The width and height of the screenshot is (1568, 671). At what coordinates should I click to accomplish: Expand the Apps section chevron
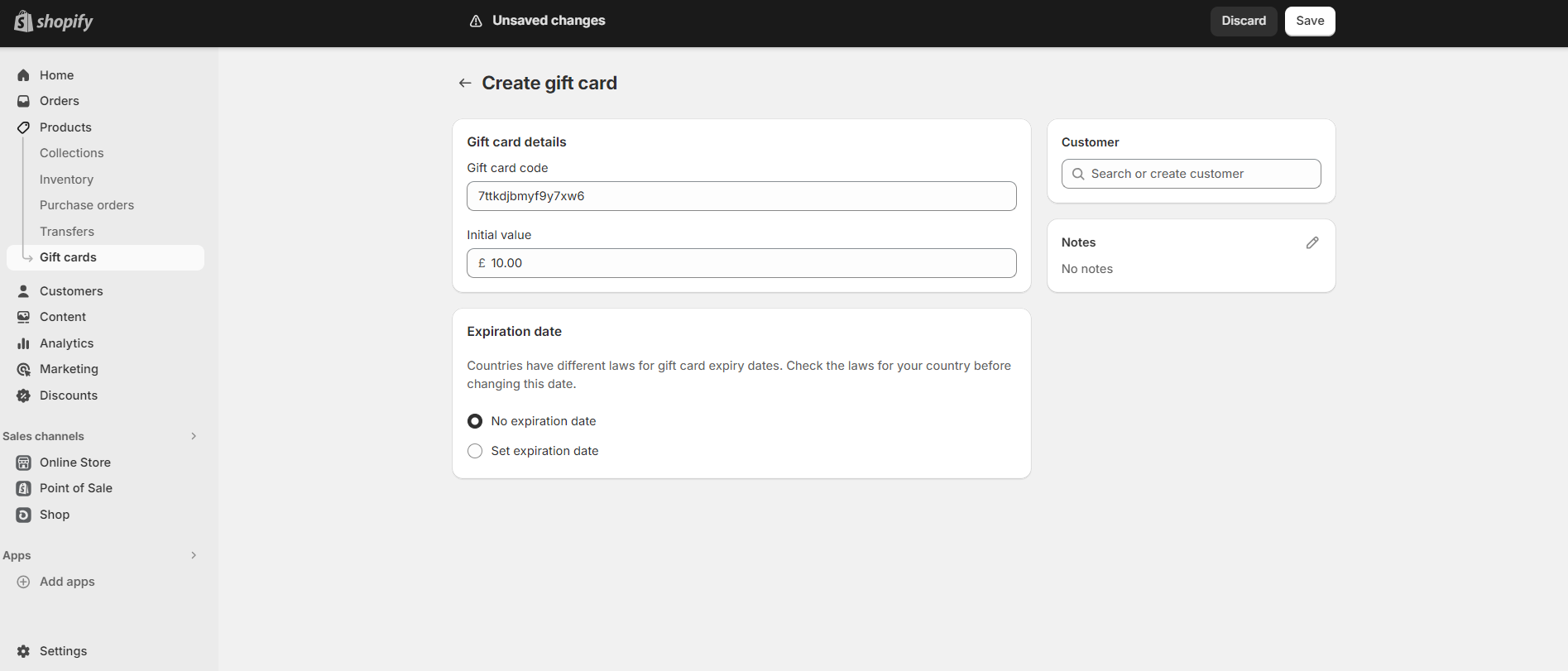(x=194, y=555)
